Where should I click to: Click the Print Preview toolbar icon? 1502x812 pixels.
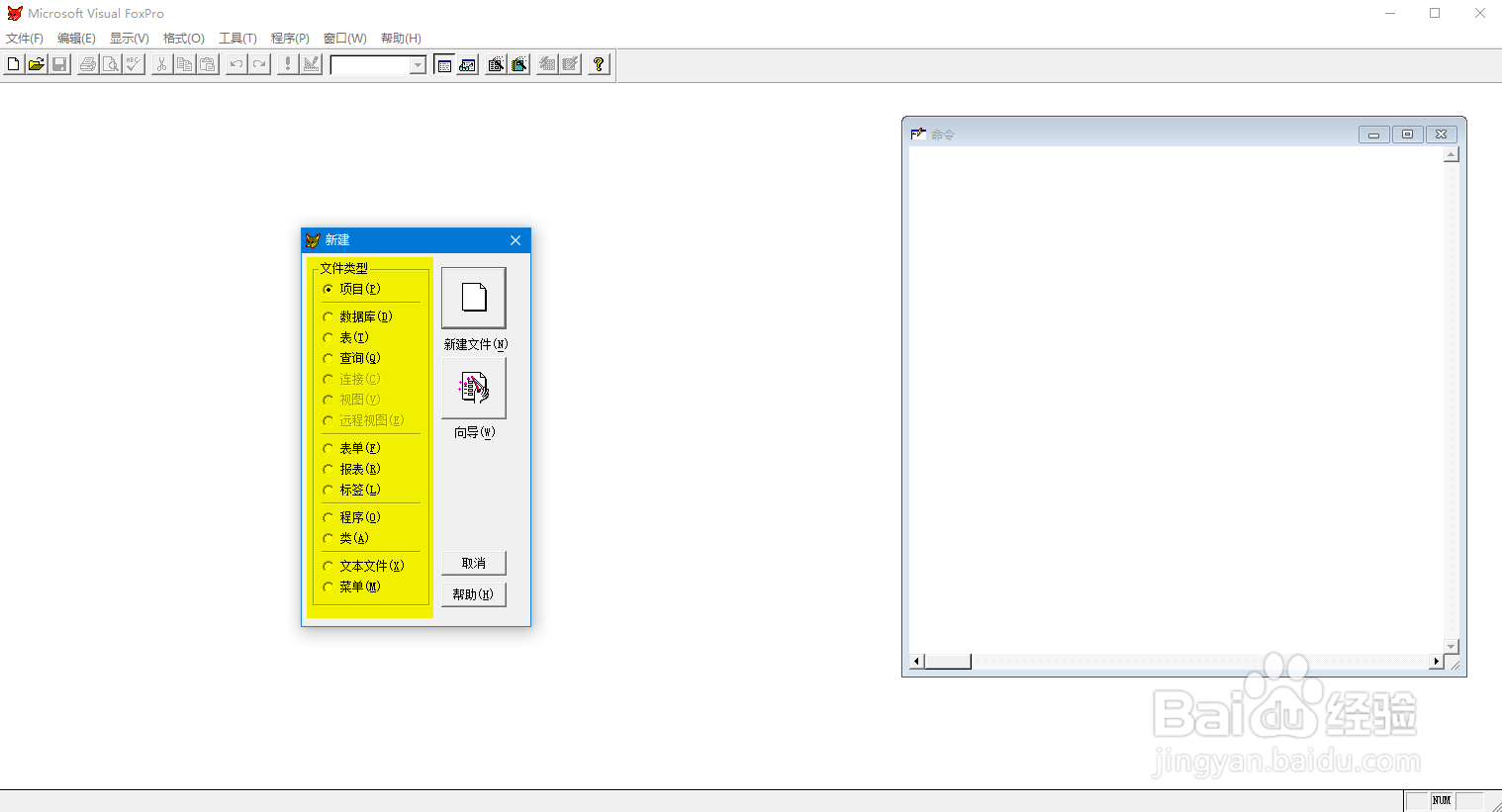pyautogui.click(x=111, y=64)
